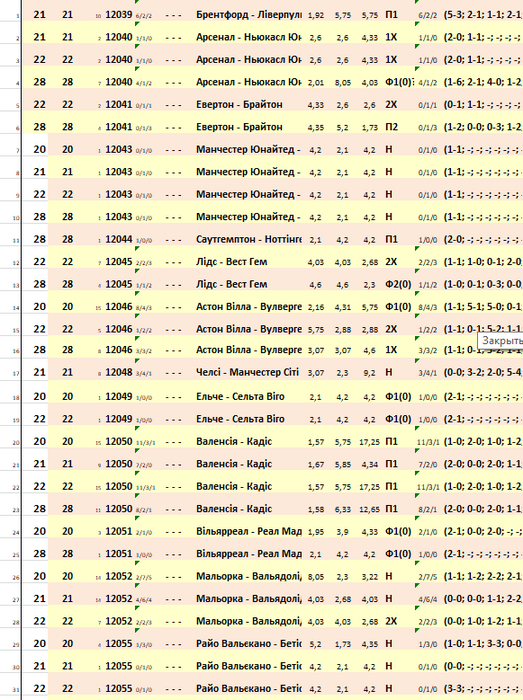This screenshot has height=700, width=523.
Task: Click the Ф1(0) pick in the Астон Вілла row
Action: pyautogui.click(x=398, y=307)
